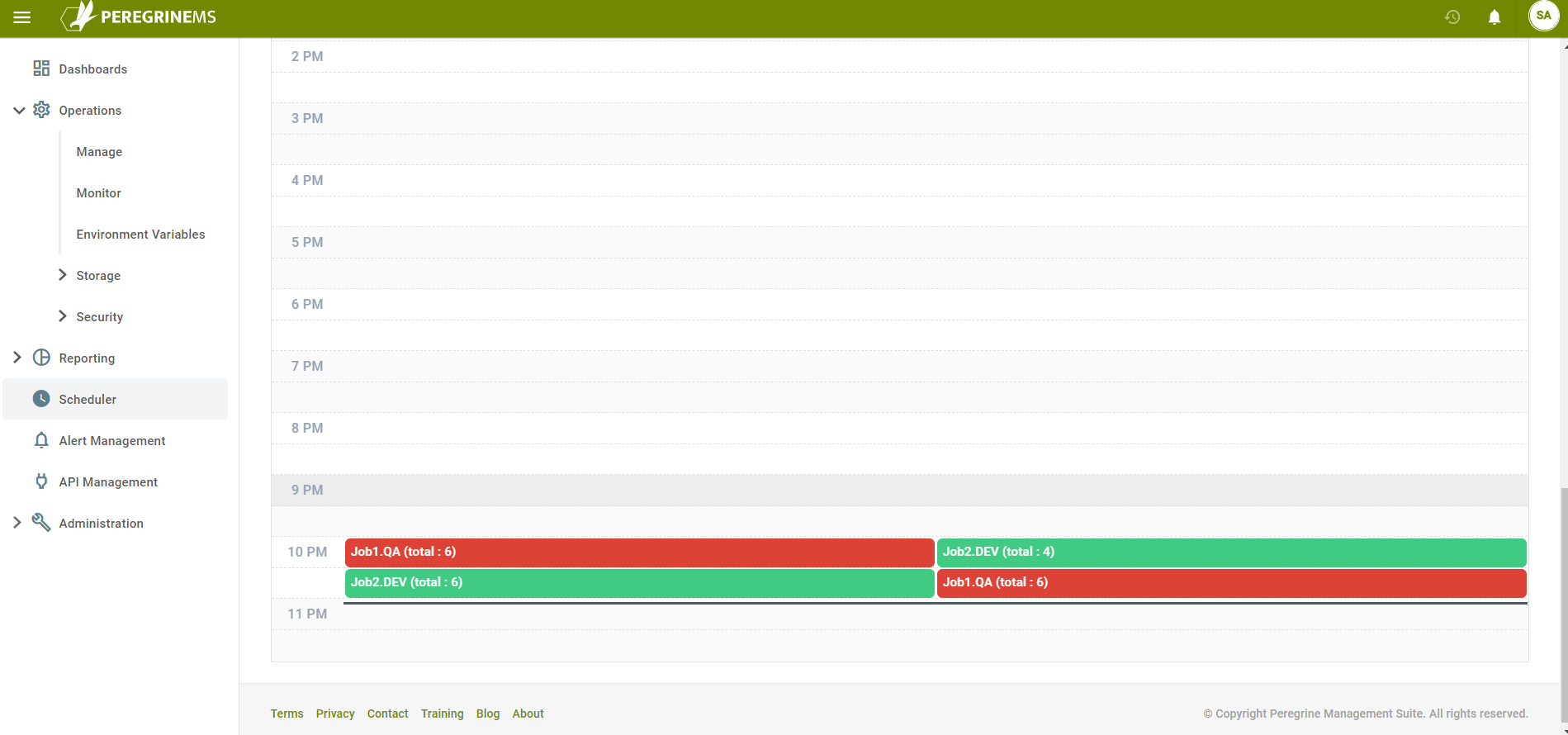The width and height of the screenshot is (1568, 735).
Task: Click the Alert Management bell icon
Action: 41,440
